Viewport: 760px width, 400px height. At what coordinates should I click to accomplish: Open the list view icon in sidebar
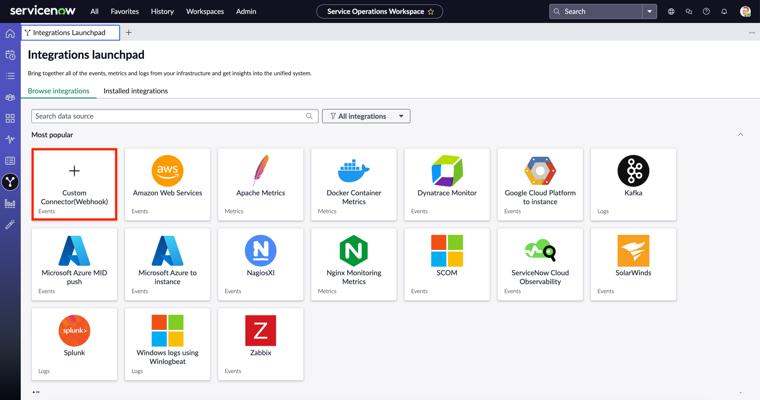[x=10, y=76]
